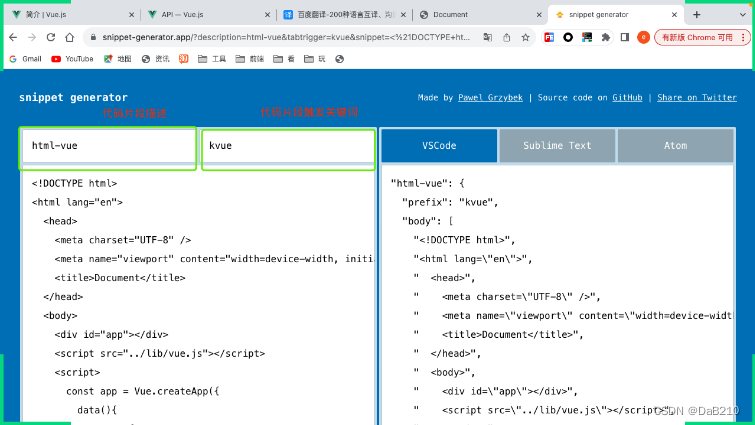This screenshot has width=755, height=425.
Task: Expand the tab search dropdown arrow
Action: pyautogui.click(x=742, y=14)
